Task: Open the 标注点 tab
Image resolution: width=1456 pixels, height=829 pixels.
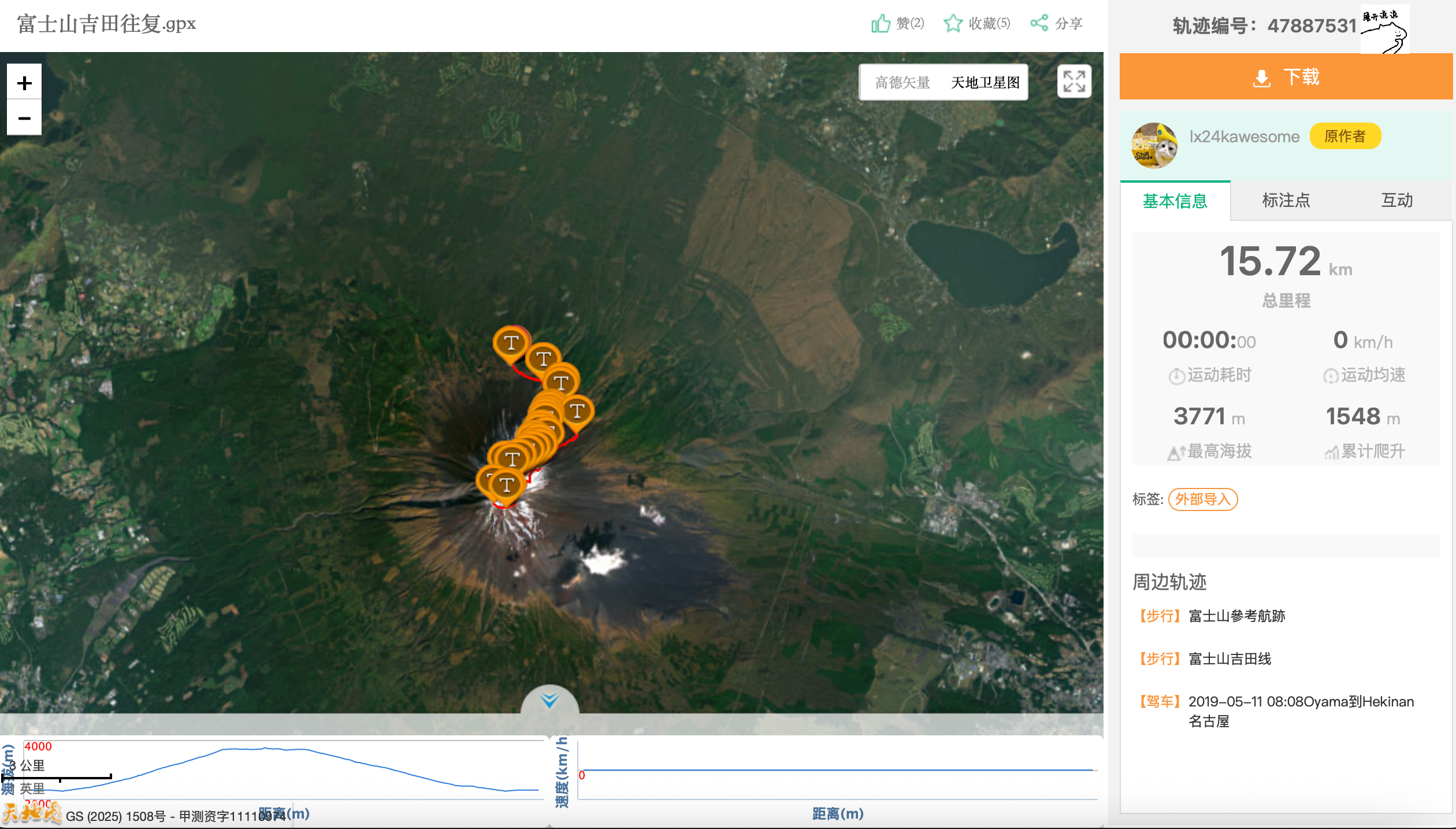Action: pyautogui.click(x=1286, y=201)
